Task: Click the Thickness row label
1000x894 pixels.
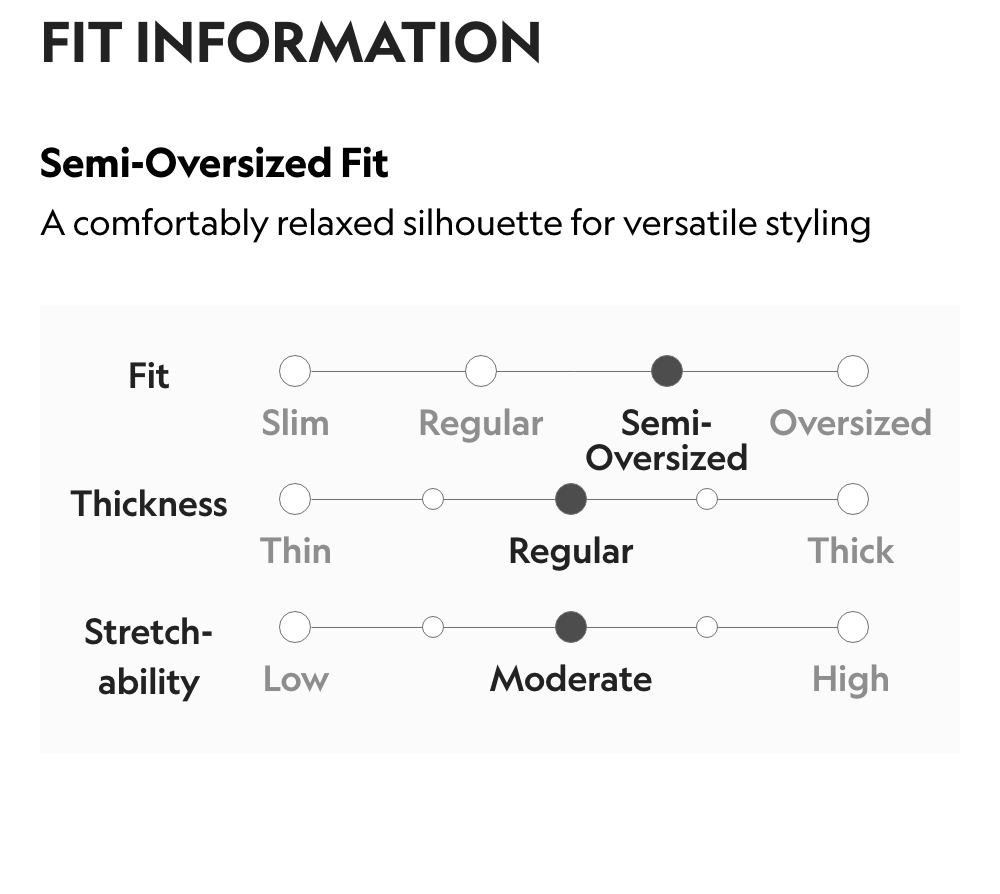Action: coord(149,504)
